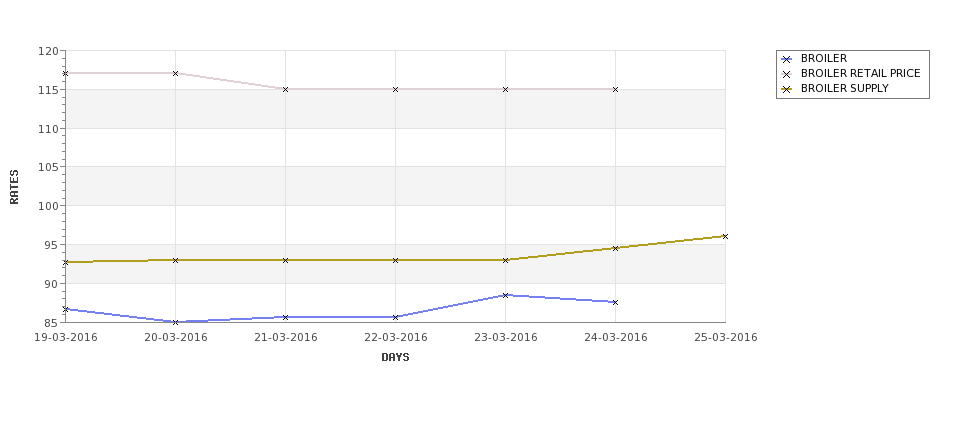Click the broiler supply point on 25-03-2016
The height and width of the screenshot is (429, 975).
click(725, 236)
